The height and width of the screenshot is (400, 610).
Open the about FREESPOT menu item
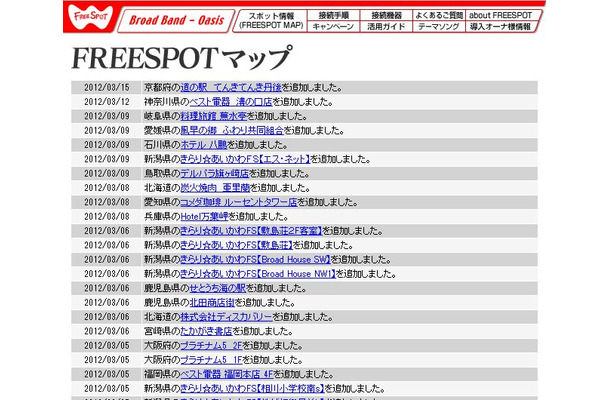pyautogui.click(x=501, y=15)
